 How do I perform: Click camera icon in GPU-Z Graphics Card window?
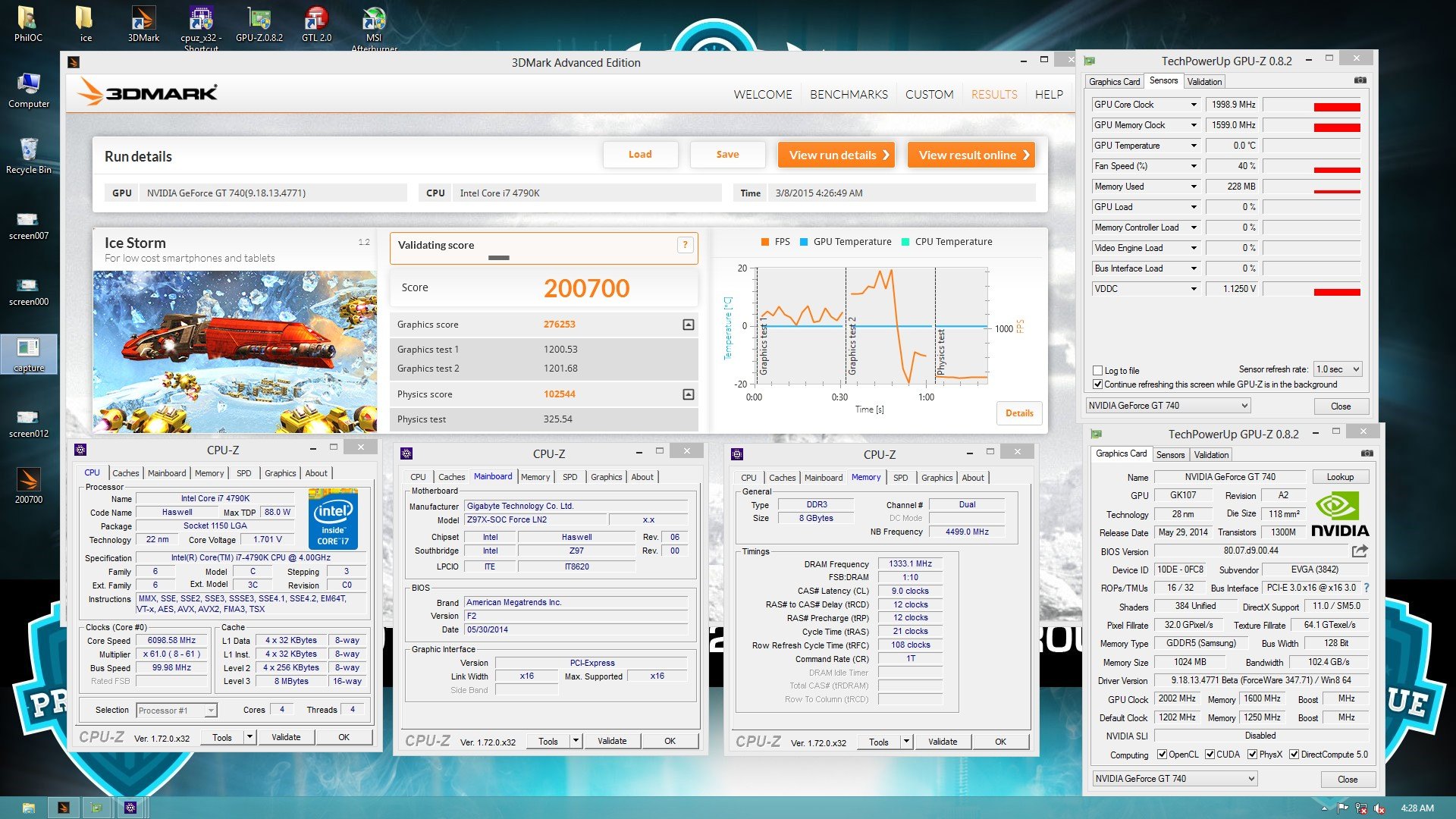(1367, 453)
